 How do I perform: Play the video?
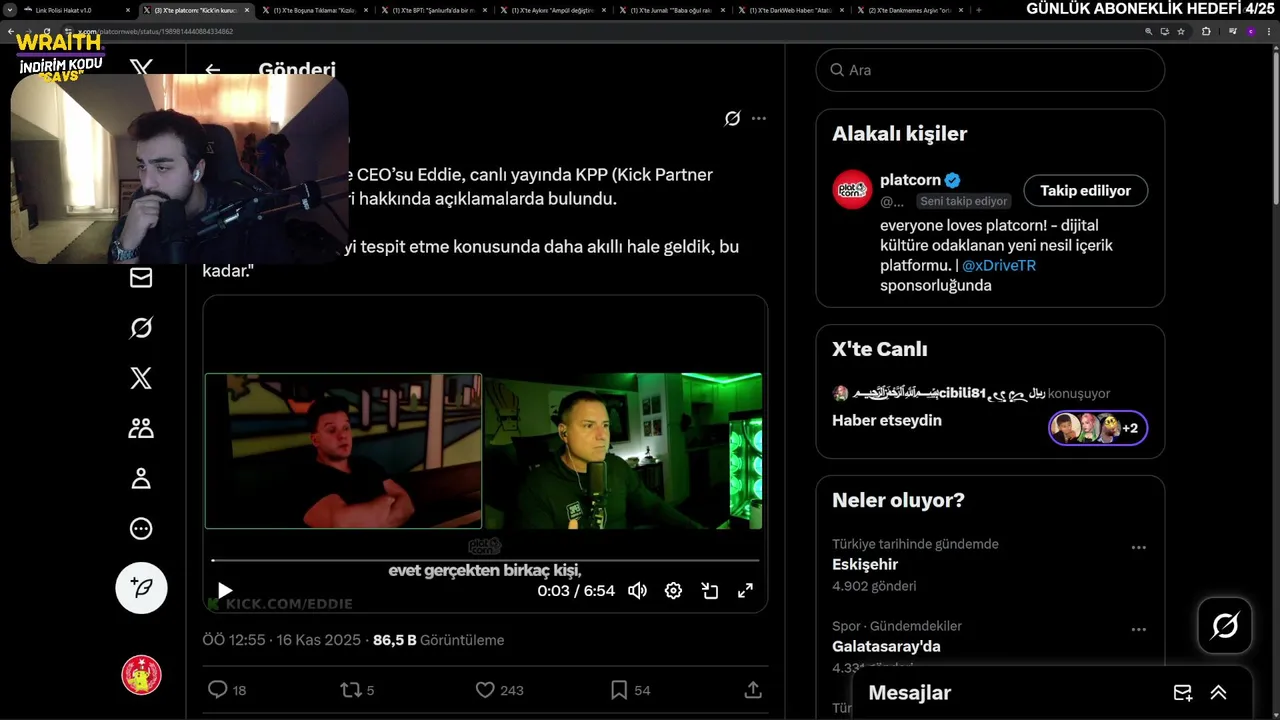coord(225,591)
